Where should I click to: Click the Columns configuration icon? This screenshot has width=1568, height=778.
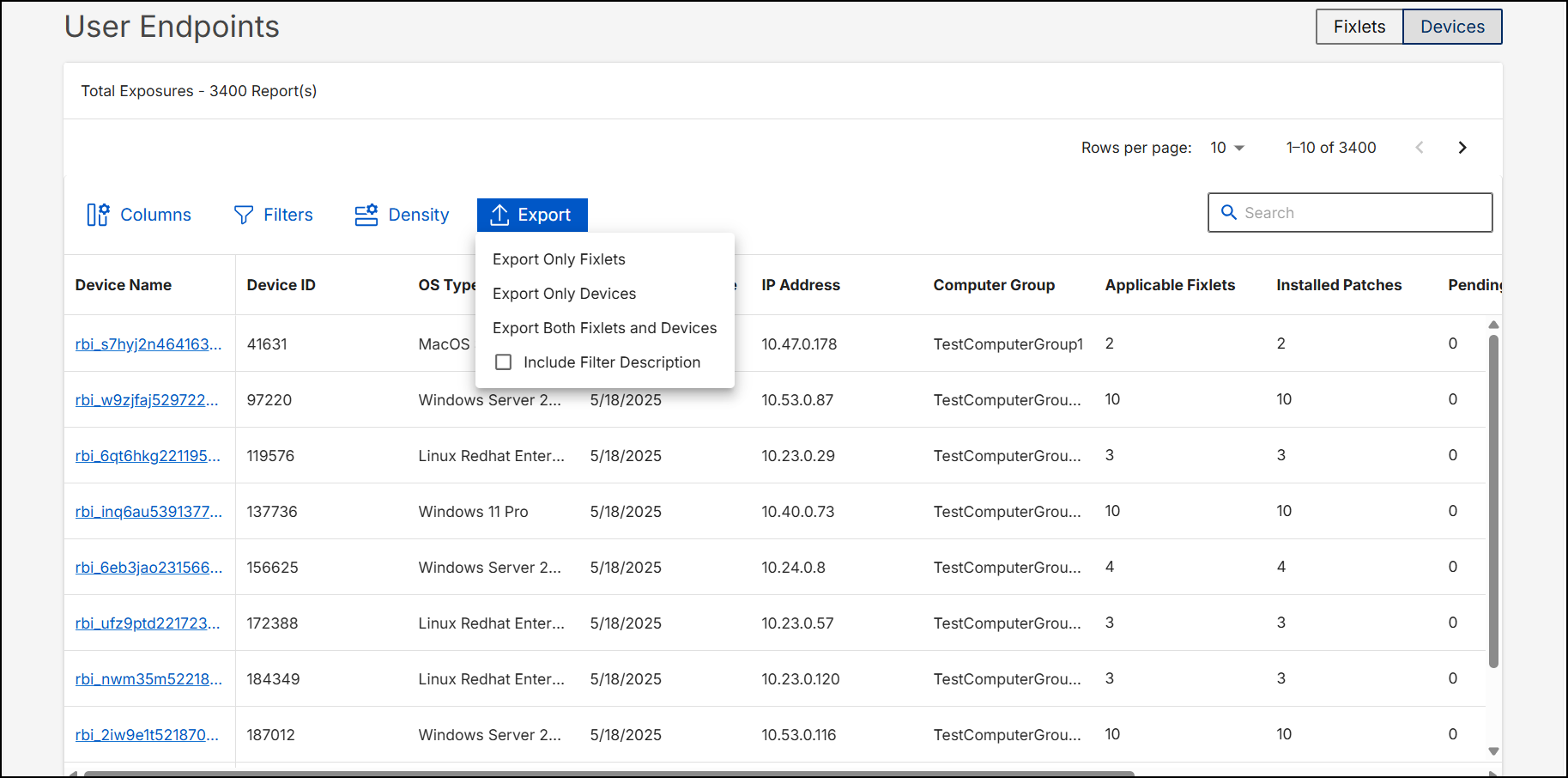(97, 215)
